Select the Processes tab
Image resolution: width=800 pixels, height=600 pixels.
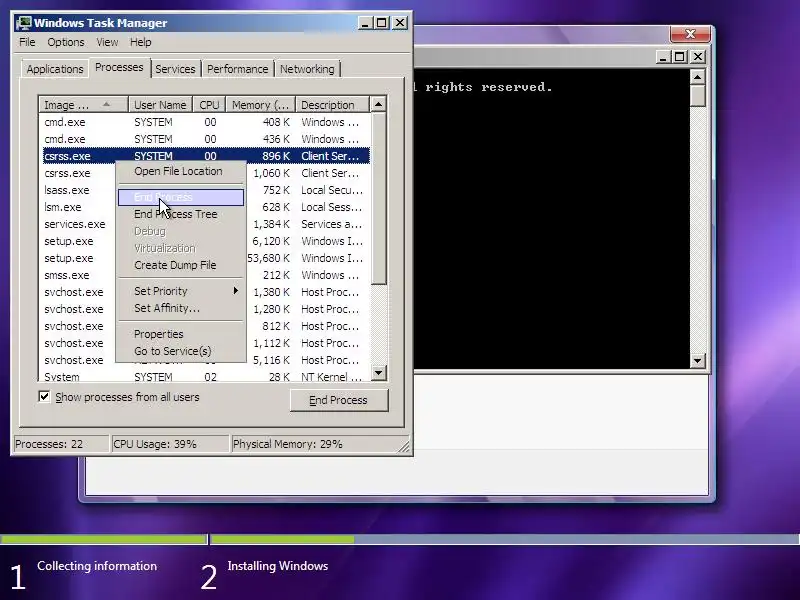[119, 67]
